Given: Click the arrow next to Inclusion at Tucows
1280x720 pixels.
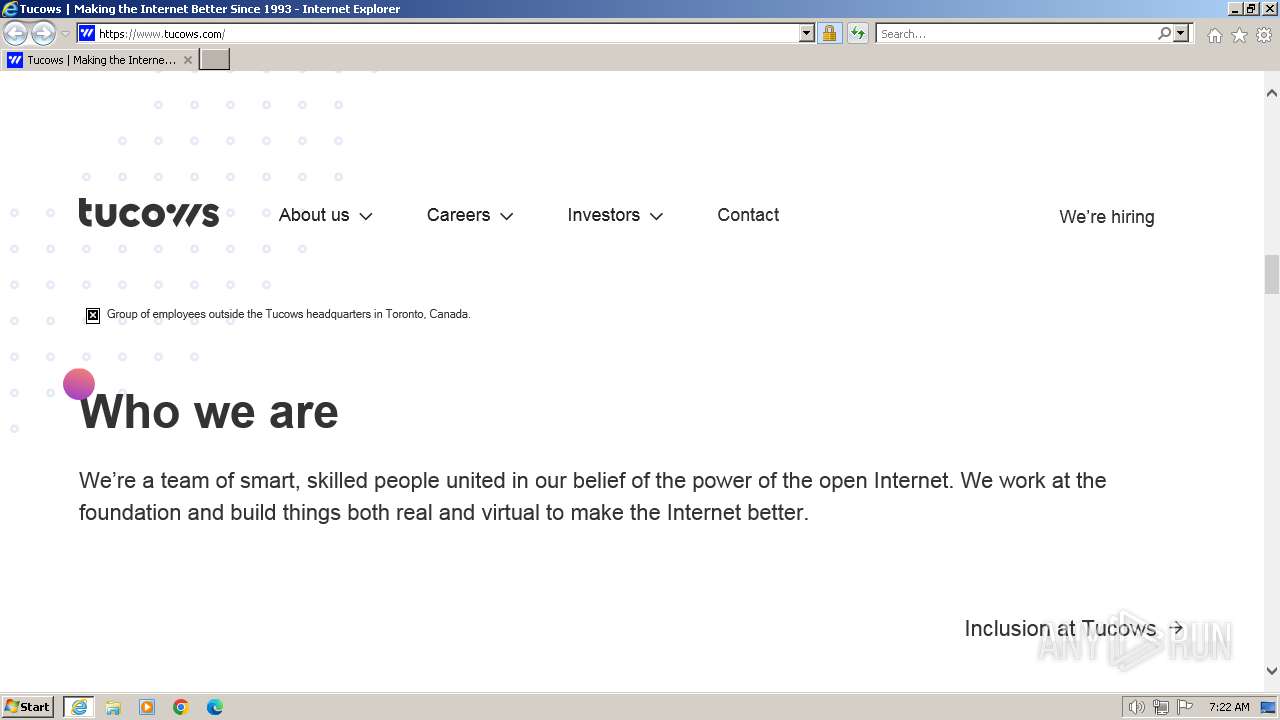Looking at the screenshot, I should [1176, 628].
